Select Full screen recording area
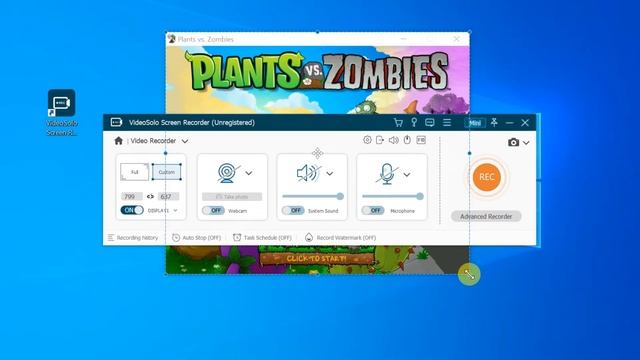Viewport: 640px width, 360px height. (x=134, y=172)
